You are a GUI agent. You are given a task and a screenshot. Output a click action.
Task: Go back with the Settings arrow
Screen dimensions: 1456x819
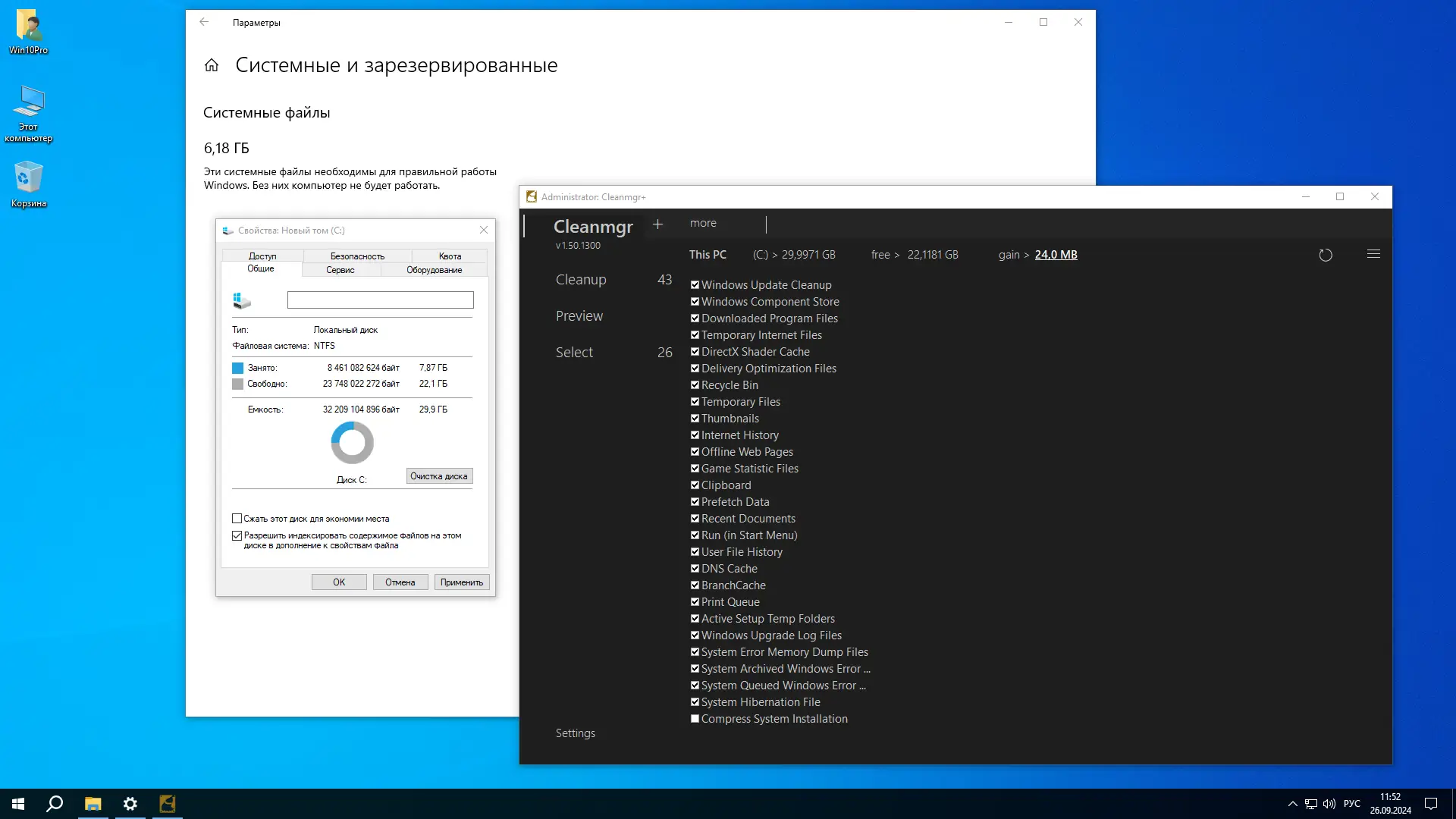point(204,22)
